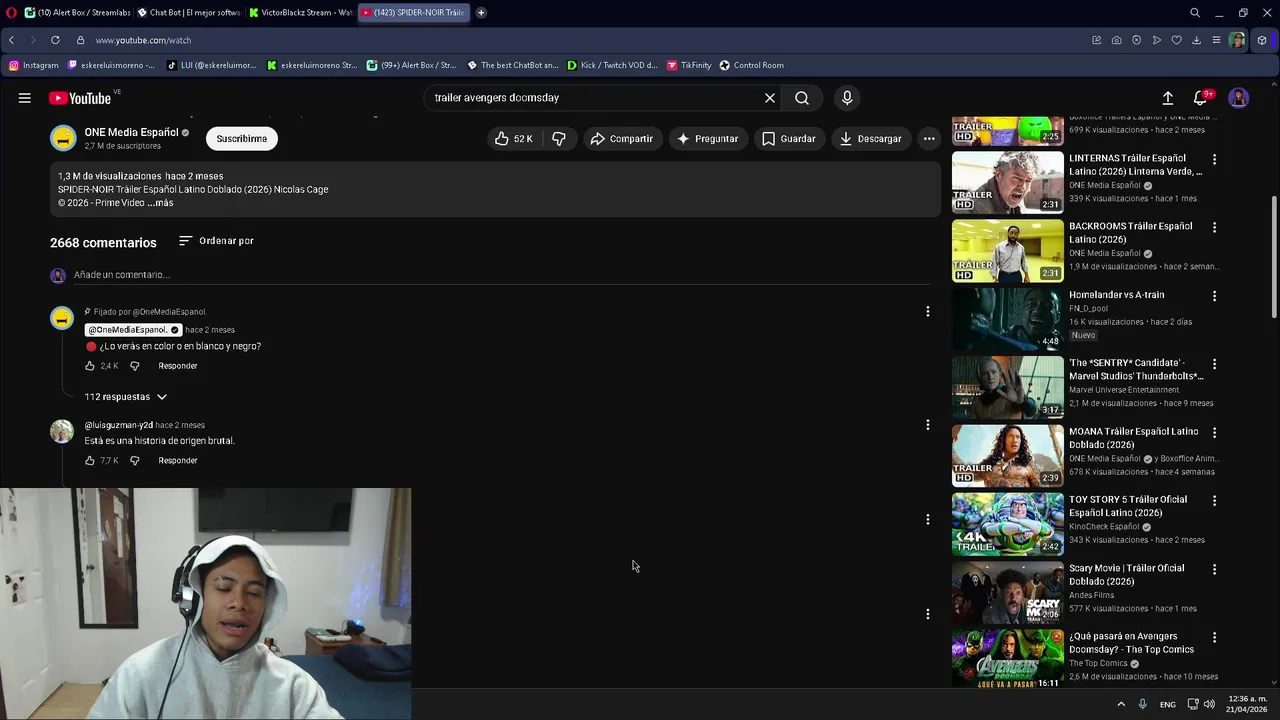Share the video via Compartir

click(621, 139)
